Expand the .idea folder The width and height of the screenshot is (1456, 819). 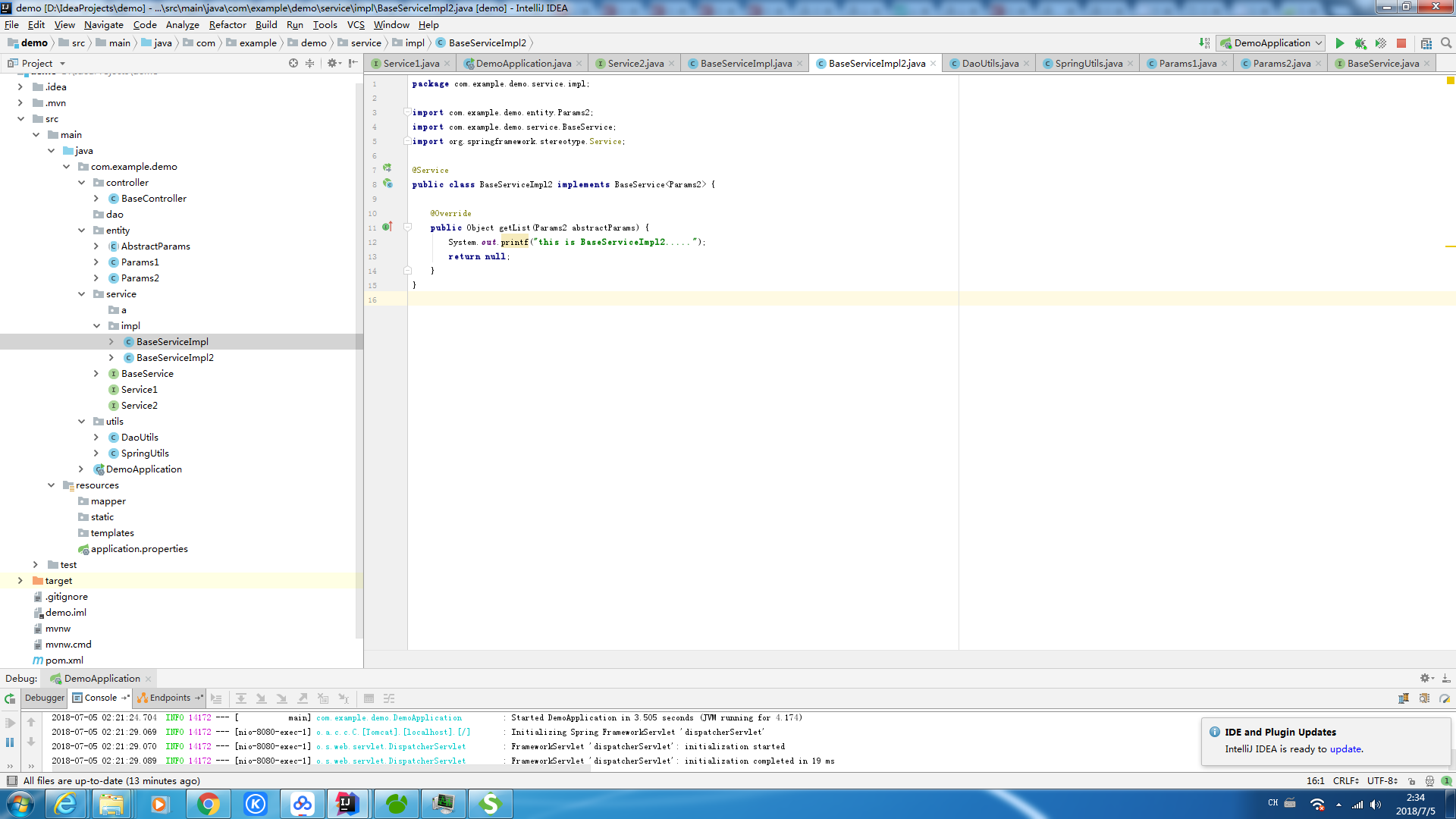[x=20, y=86]
